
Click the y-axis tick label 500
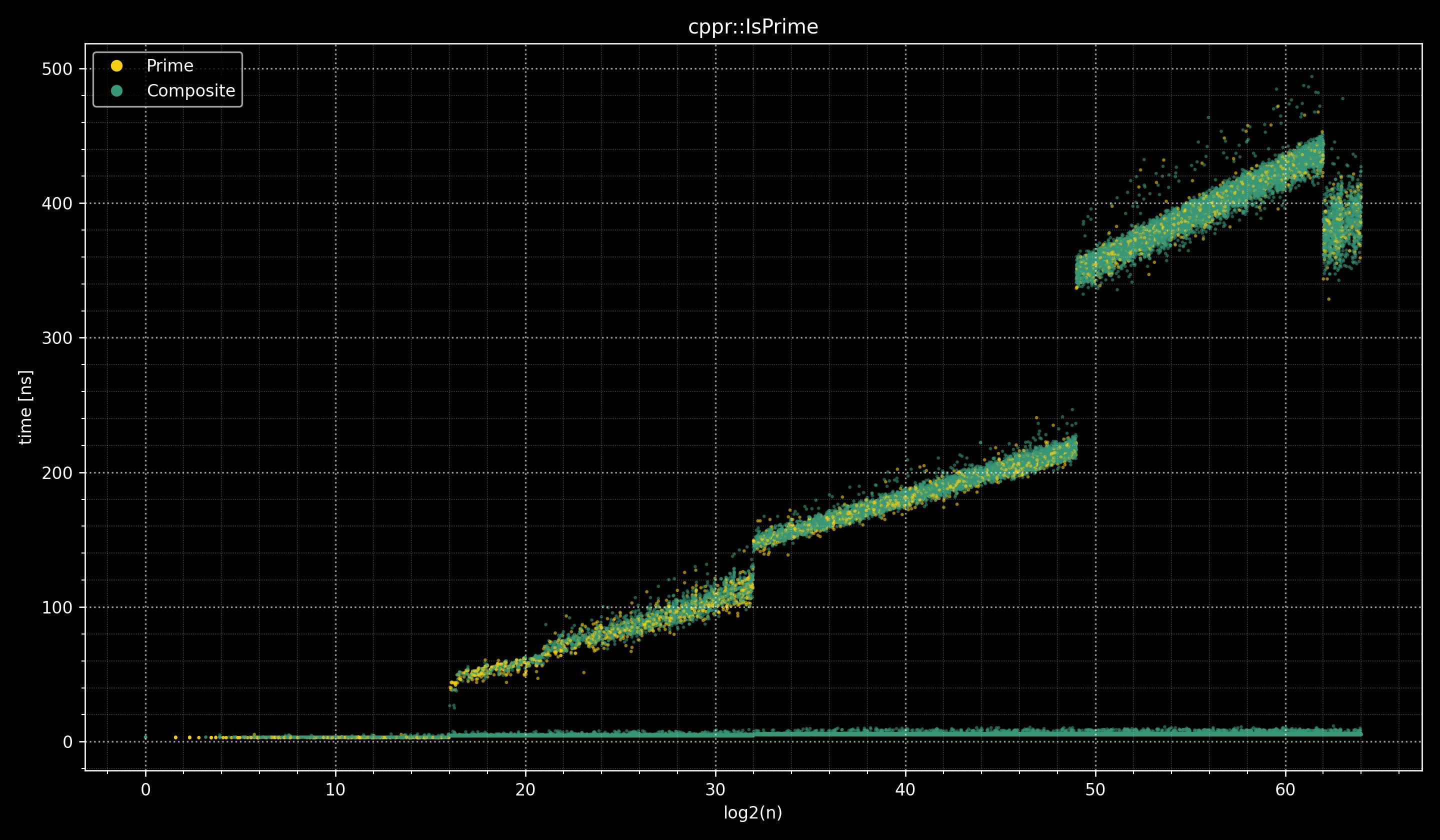(56, 69)
